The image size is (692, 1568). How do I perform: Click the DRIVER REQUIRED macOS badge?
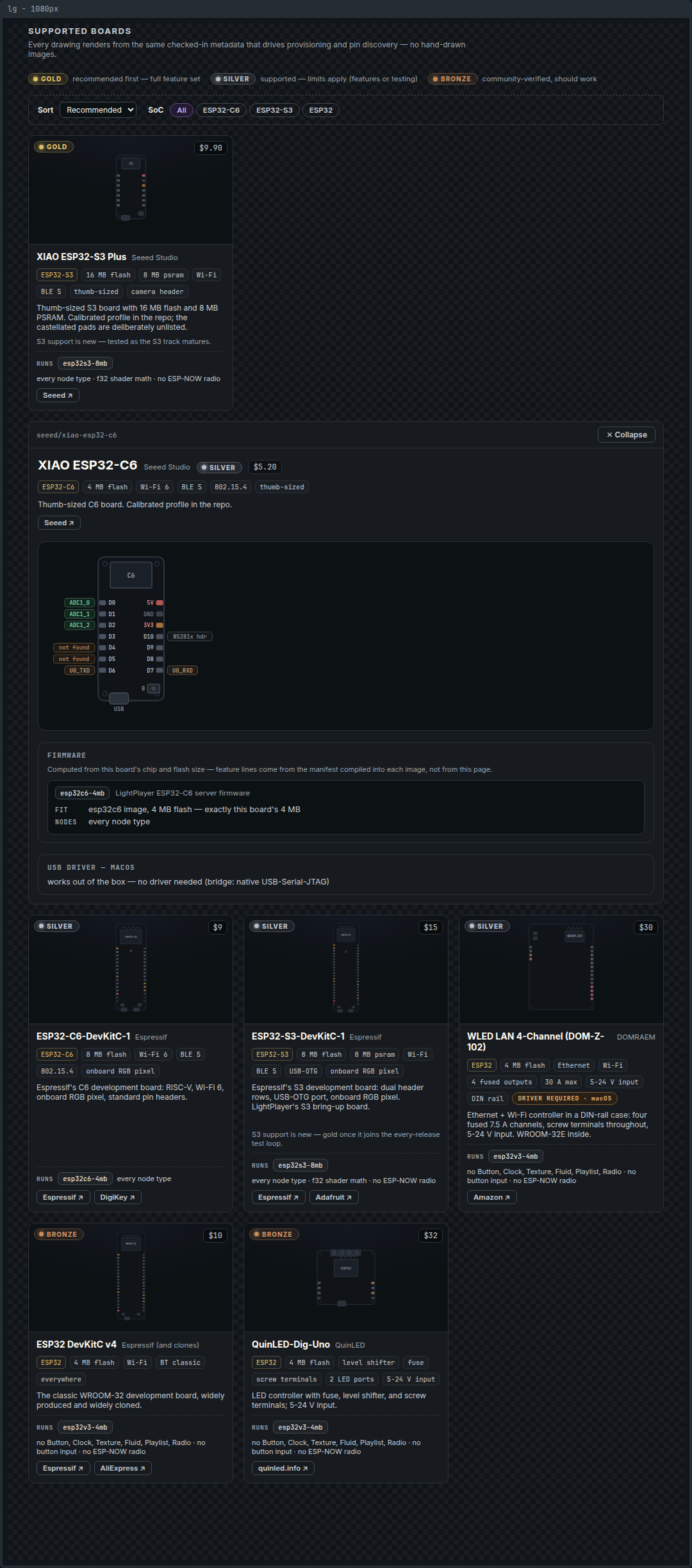click(564, 1098)
